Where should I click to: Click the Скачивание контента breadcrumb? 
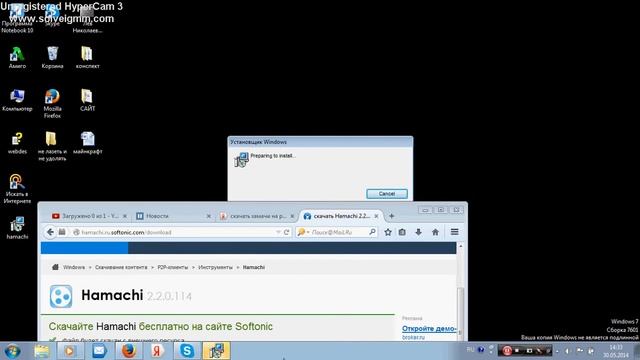click(121, 267)
